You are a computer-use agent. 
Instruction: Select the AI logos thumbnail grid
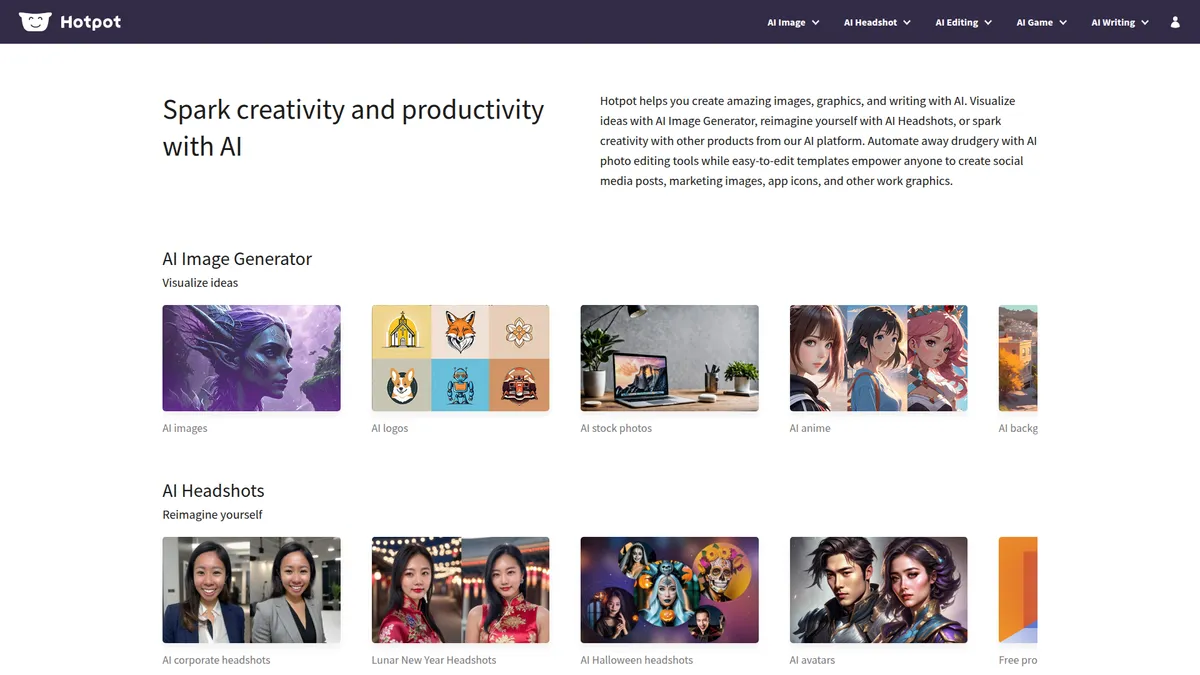460,358
